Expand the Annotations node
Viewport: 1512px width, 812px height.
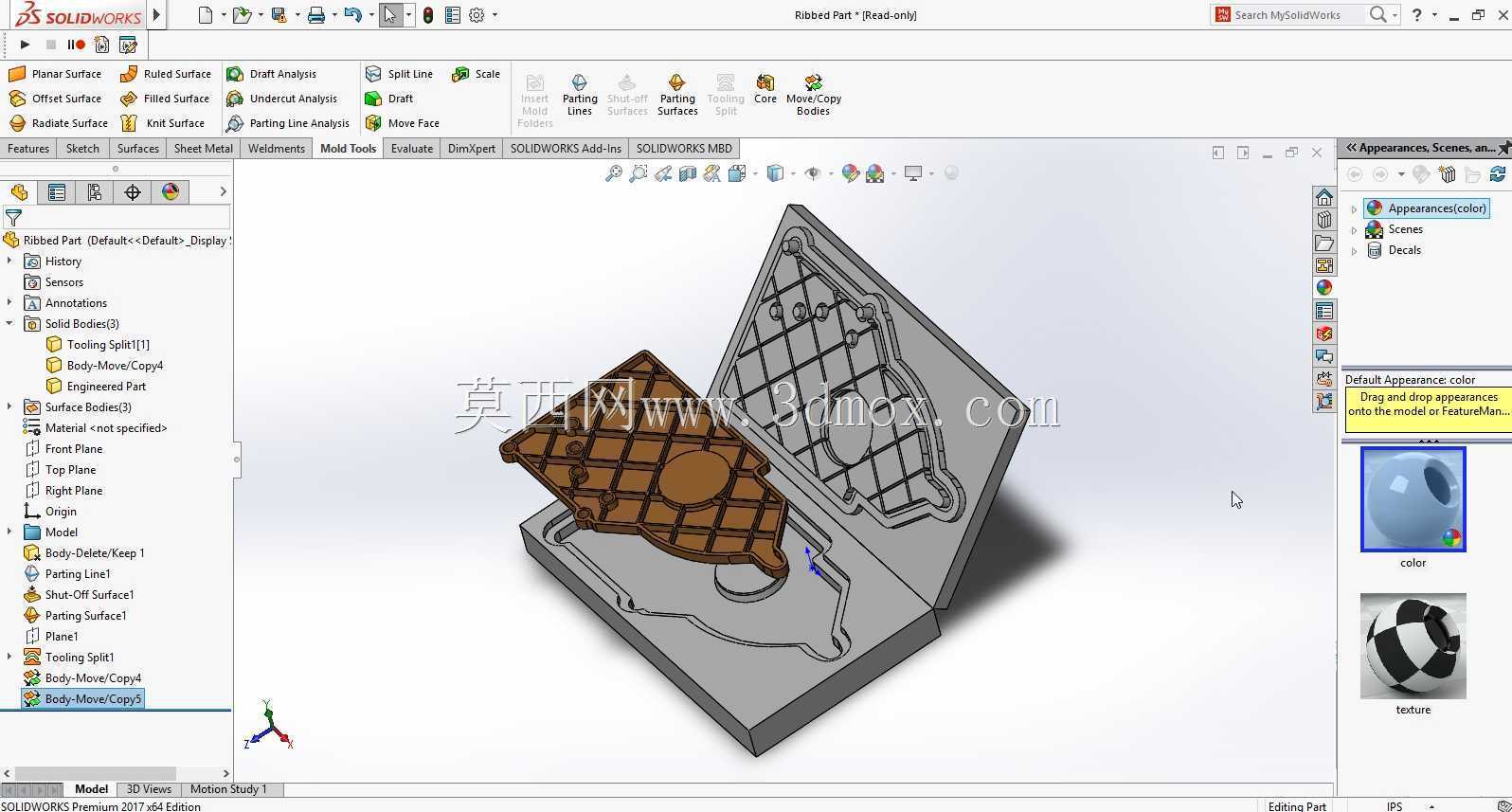tap(9, 303)
